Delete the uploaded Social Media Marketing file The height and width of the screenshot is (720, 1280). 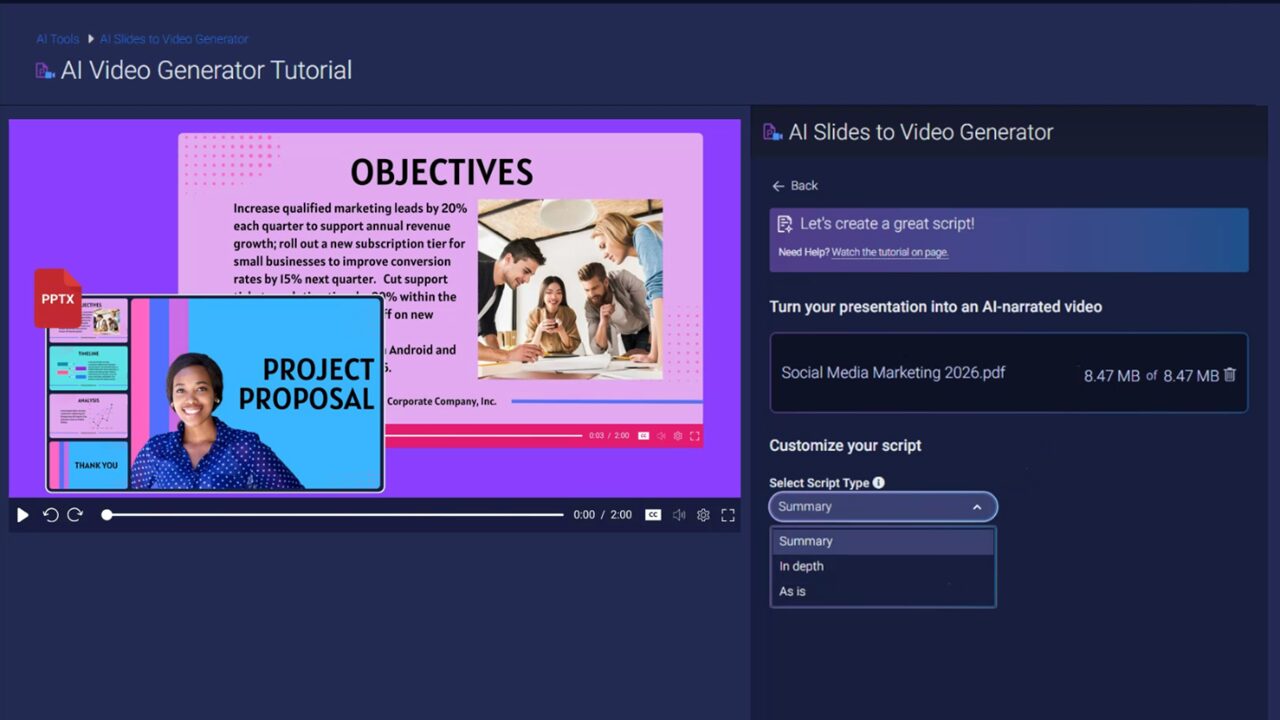pyautogui.click(x=1229, y=374)
